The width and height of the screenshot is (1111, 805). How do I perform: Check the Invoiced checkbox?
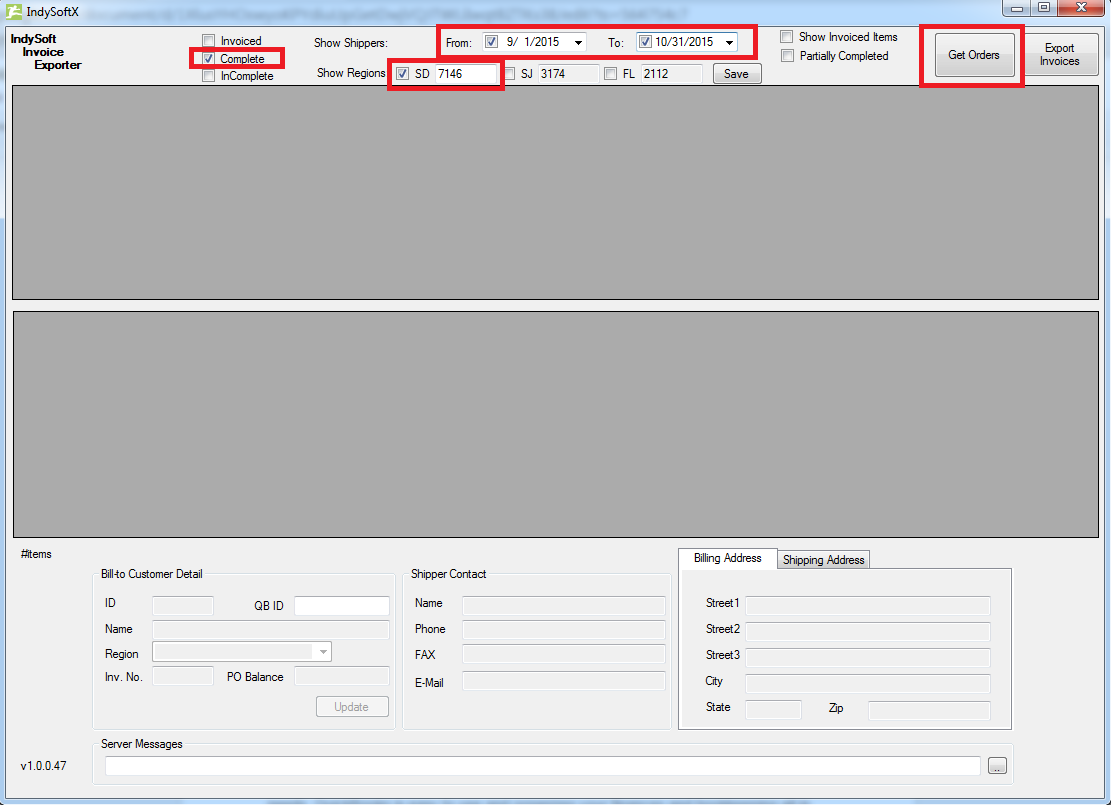click(x=209, y=41)
